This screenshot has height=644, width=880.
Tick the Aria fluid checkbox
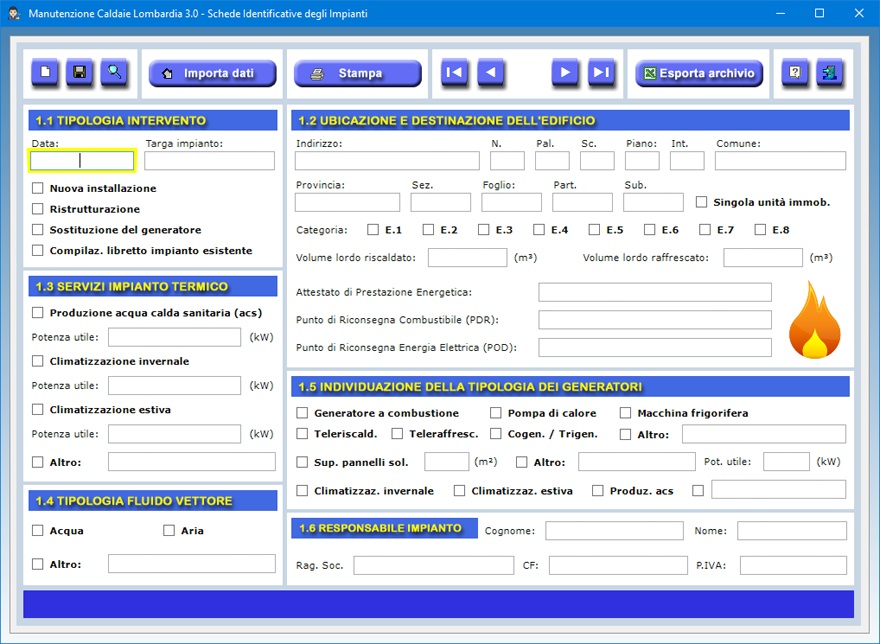pos(169,531)
